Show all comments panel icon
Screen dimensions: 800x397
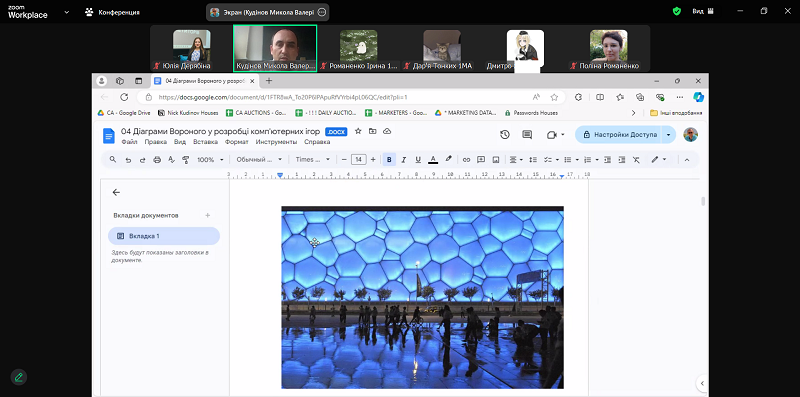pos(527,135)
